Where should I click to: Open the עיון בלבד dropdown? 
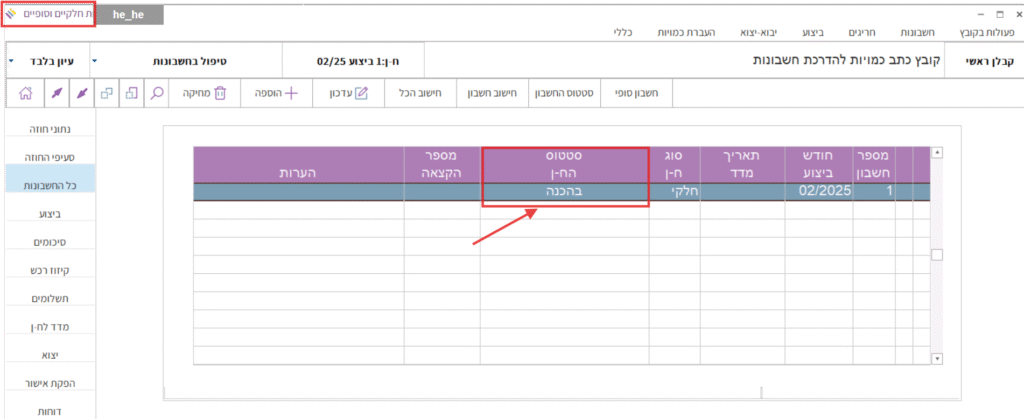(x=11, y=61)
